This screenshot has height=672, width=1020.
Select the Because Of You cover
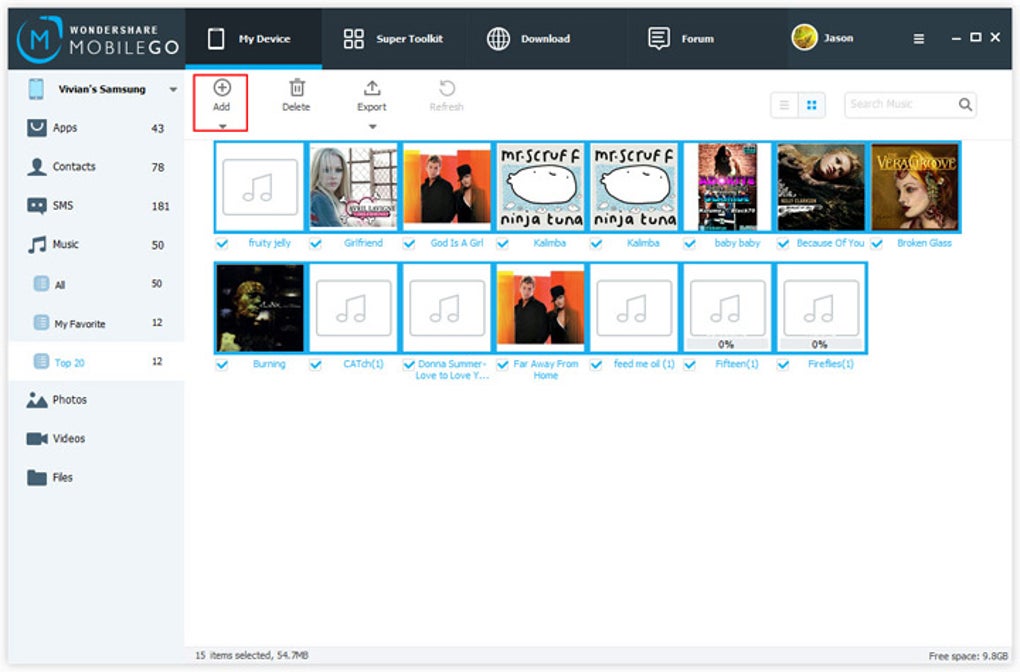(x=821, y=187)
